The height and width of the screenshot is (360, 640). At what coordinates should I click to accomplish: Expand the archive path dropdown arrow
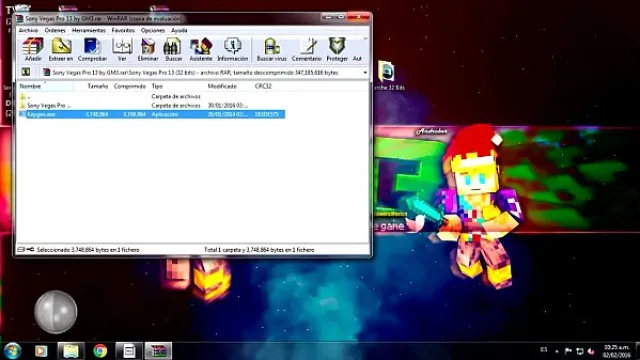point(365,73)
